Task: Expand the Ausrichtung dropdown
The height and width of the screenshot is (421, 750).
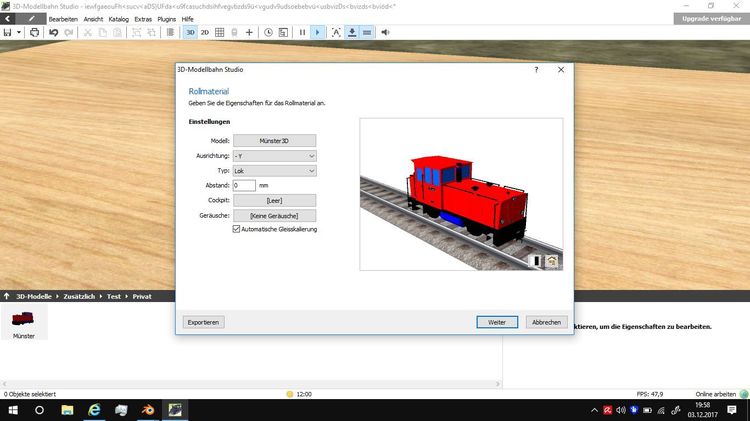Action: tap(274, 156)
